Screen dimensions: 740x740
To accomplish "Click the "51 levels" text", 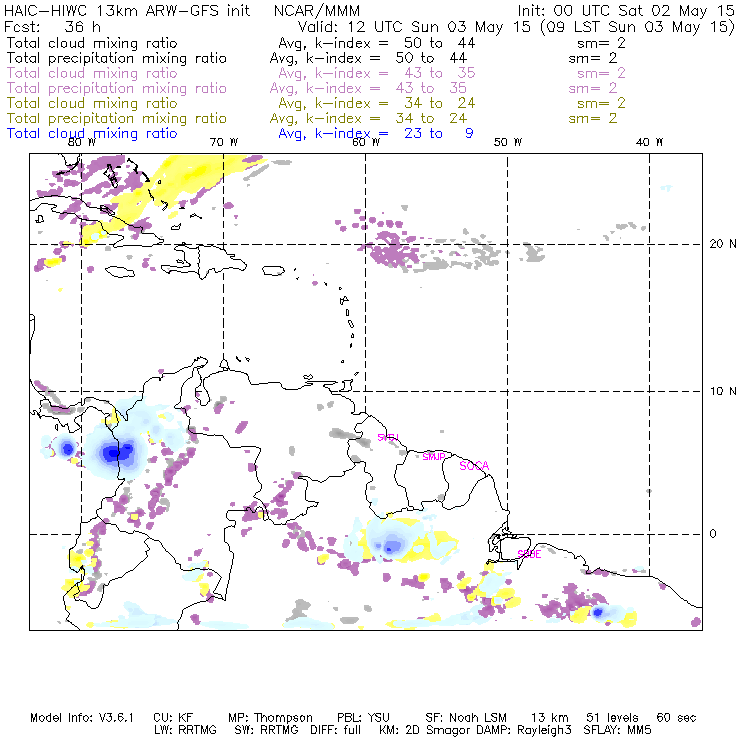I will tap(612, 718).
